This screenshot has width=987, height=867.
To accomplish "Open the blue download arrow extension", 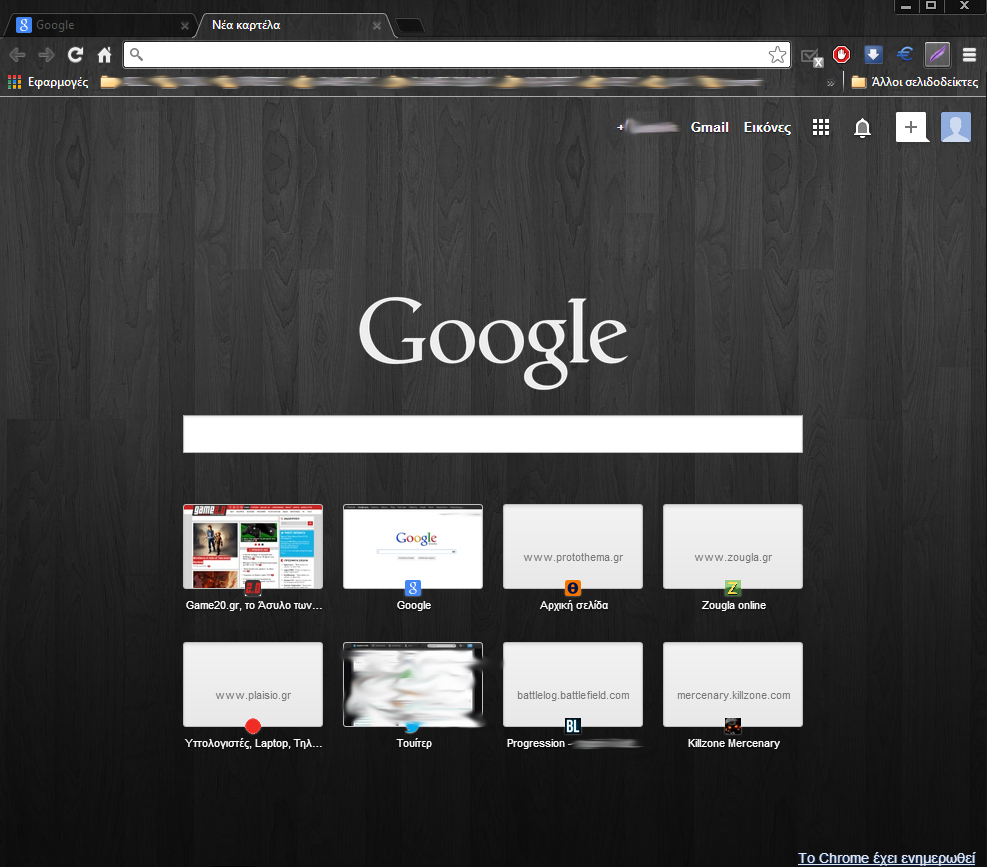I will [873, 55].
